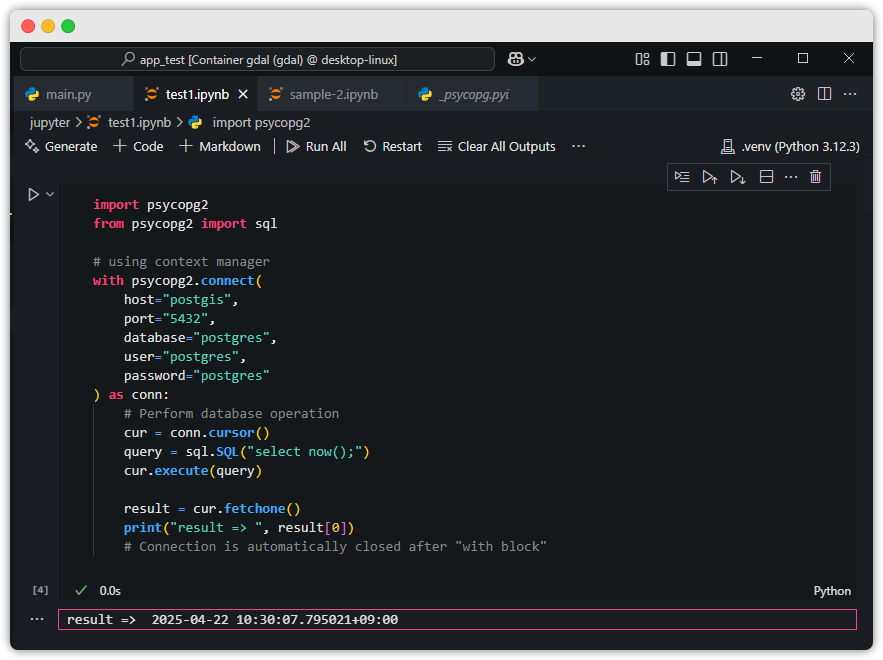
Task: Click the 'cur = conn.cursor()' line
Action: [x=197, y=432]
